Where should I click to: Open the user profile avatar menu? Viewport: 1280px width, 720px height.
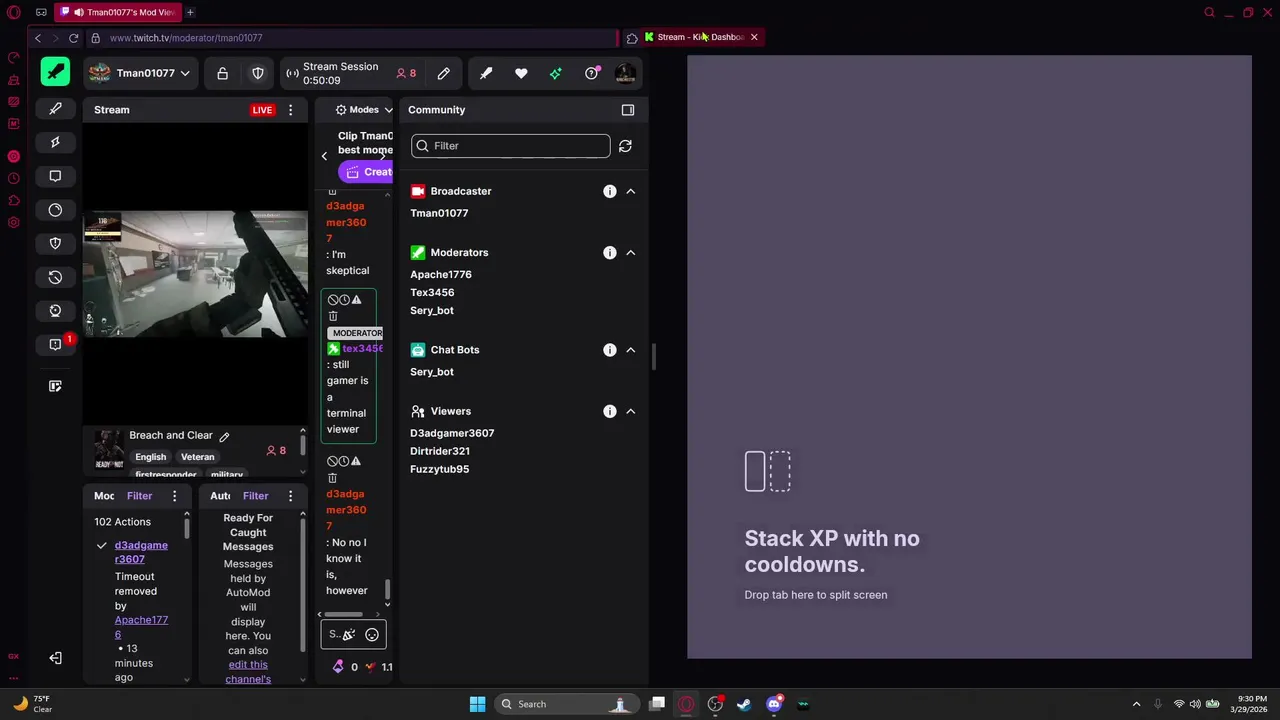point(625,73)
